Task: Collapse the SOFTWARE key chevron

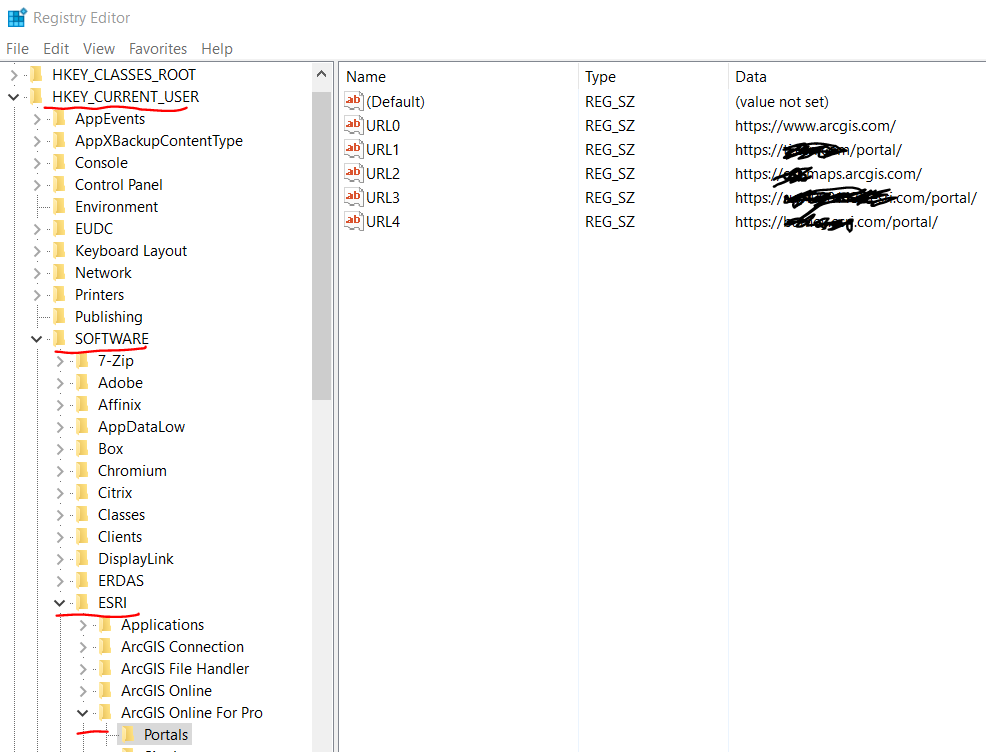Action: click(36, 339)
